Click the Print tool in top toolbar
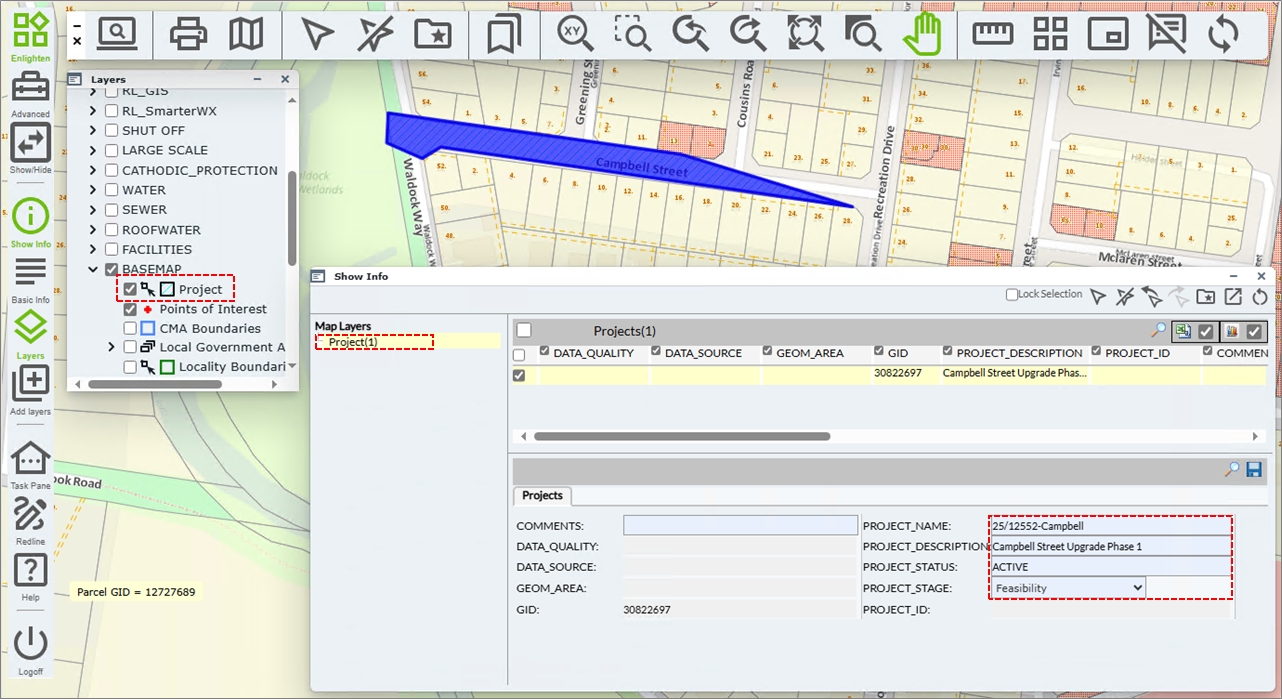Screen dimensions: 1282x699 point(187,35)
